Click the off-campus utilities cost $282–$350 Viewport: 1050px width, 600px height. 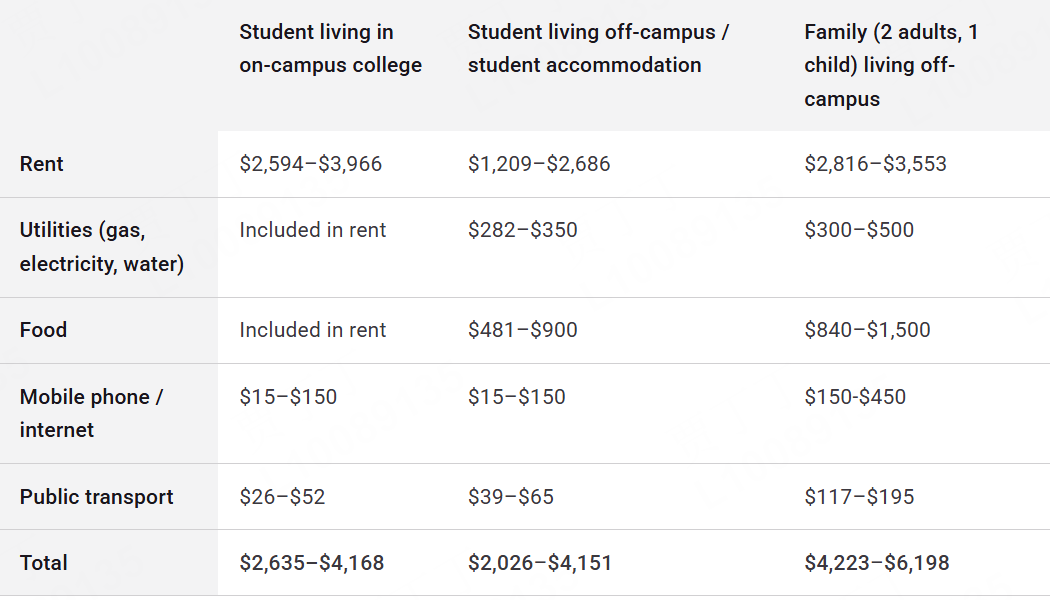coord(522,230)
